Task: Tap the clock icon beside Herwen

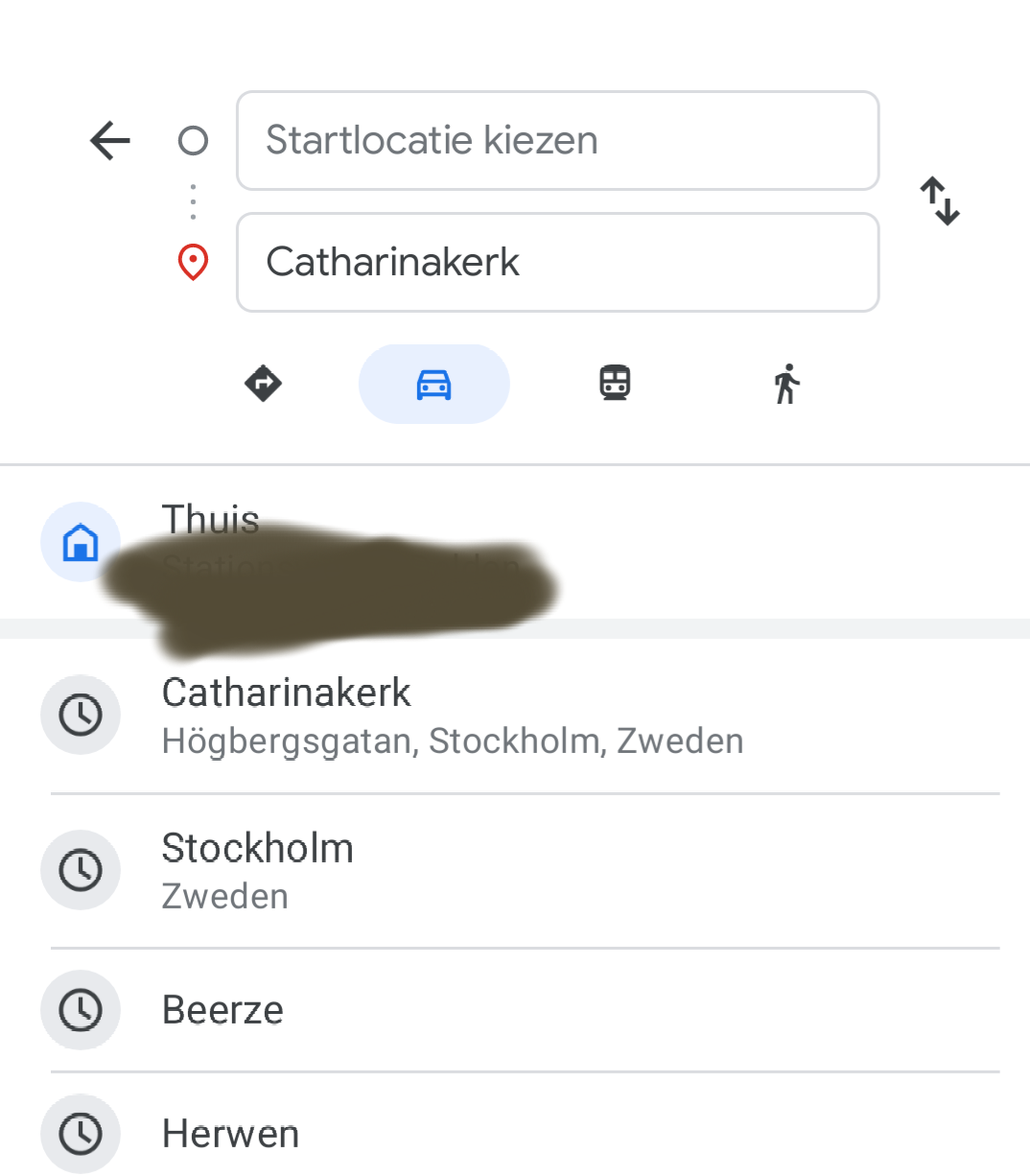Action: tap(81, 1134)
